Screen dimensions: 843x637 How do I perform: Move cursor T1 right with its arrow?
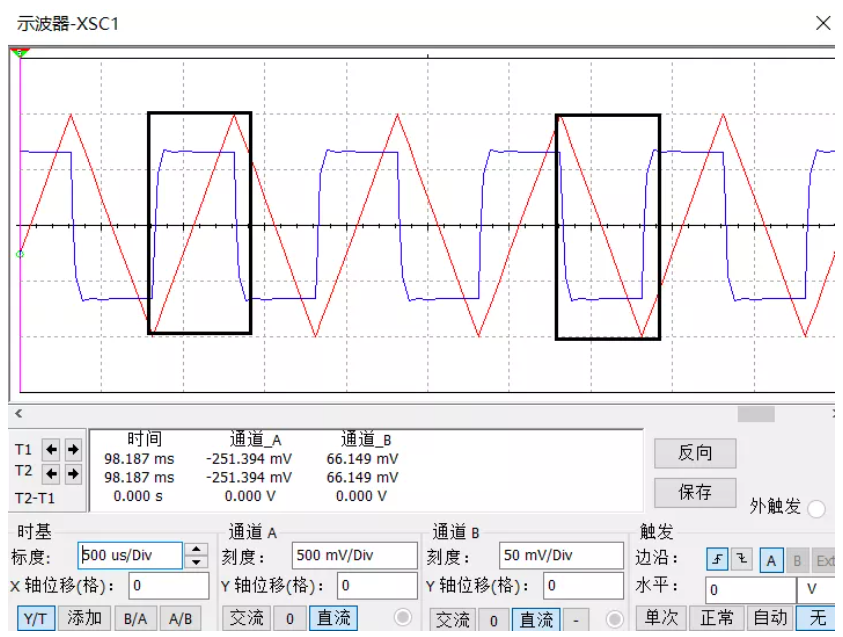point(73,449)
